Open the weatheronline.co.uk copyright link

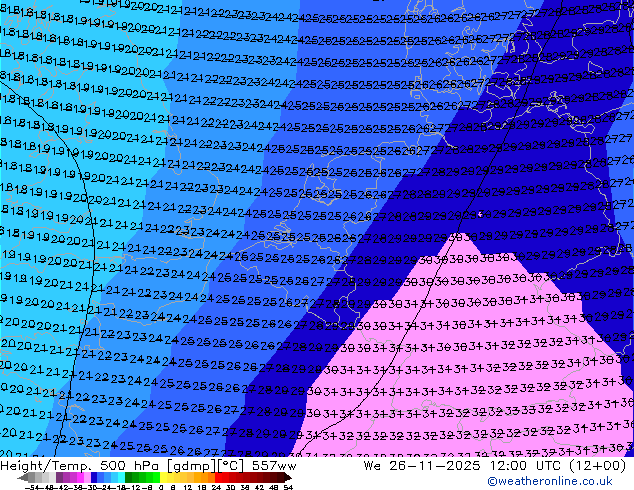click(550, 481)
